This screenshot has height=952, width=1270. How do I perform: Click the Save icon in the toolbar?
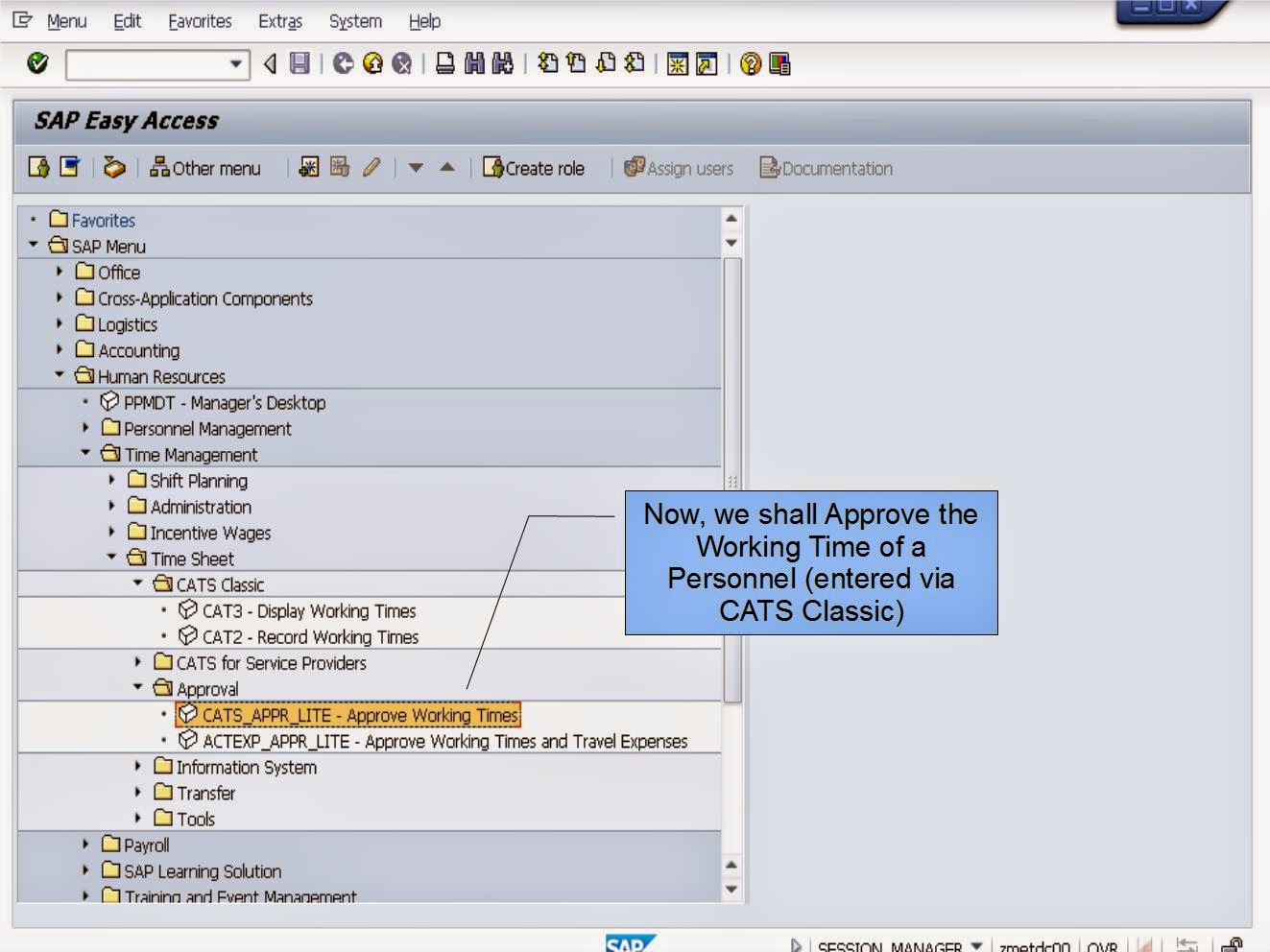click(300, 64)
